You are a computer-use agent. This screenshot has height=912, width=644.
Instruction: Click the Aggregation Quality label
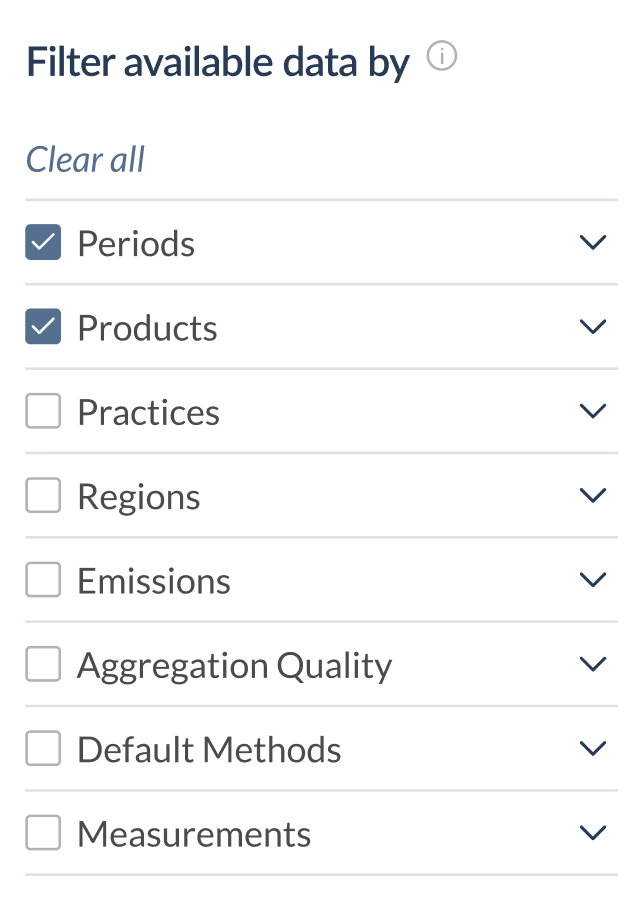pyautogui.click(x=235, y=667)
